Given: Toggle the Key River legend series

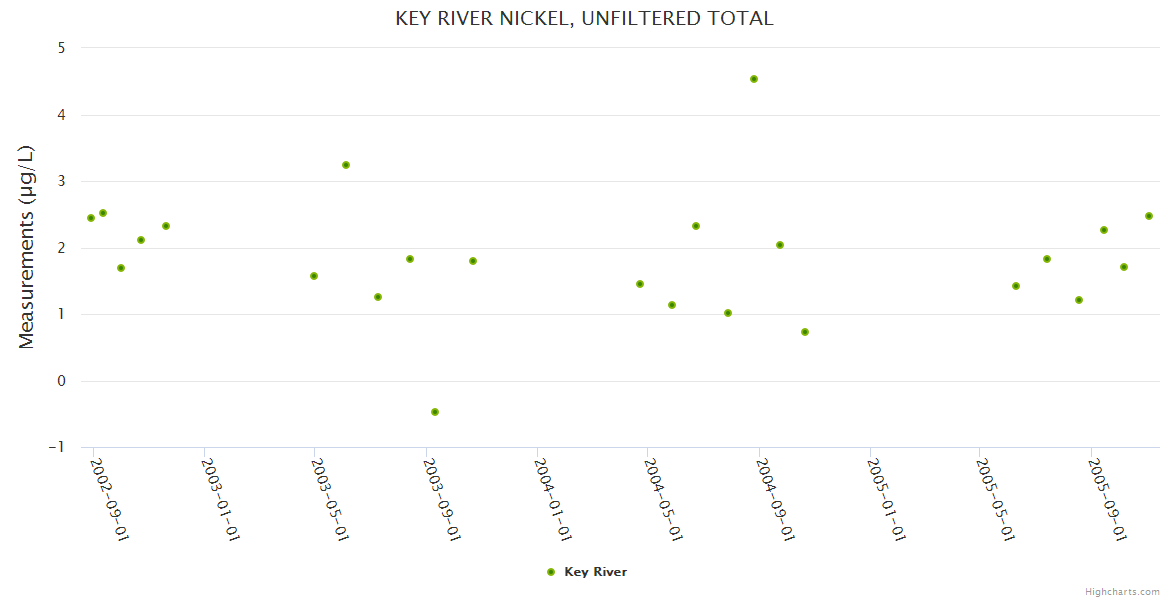Looking at the screenshot, I should click(x=595, y=572).
